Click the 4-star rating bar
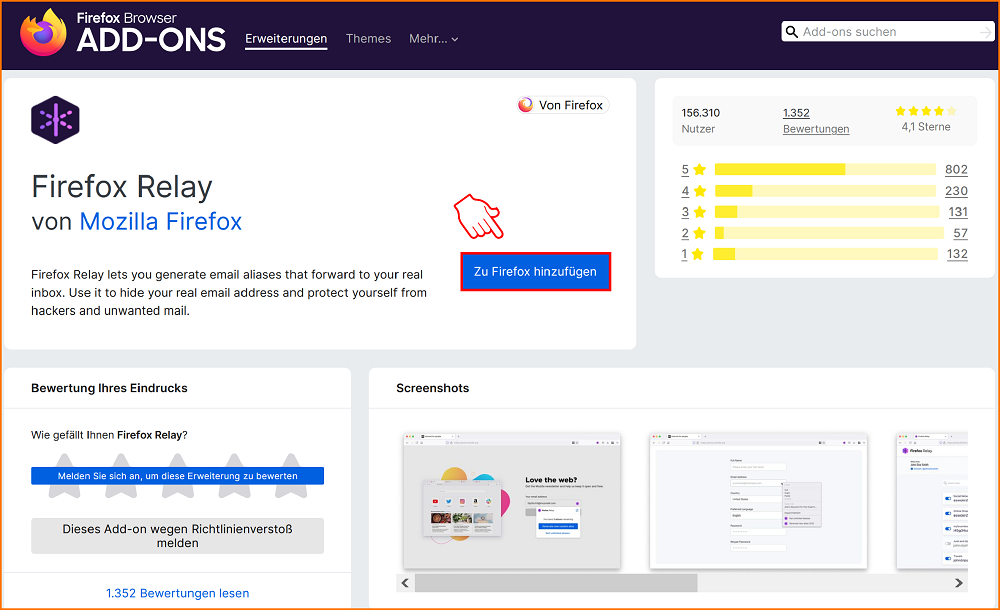Screen dimensions: 1000x610 click(825, 191)
